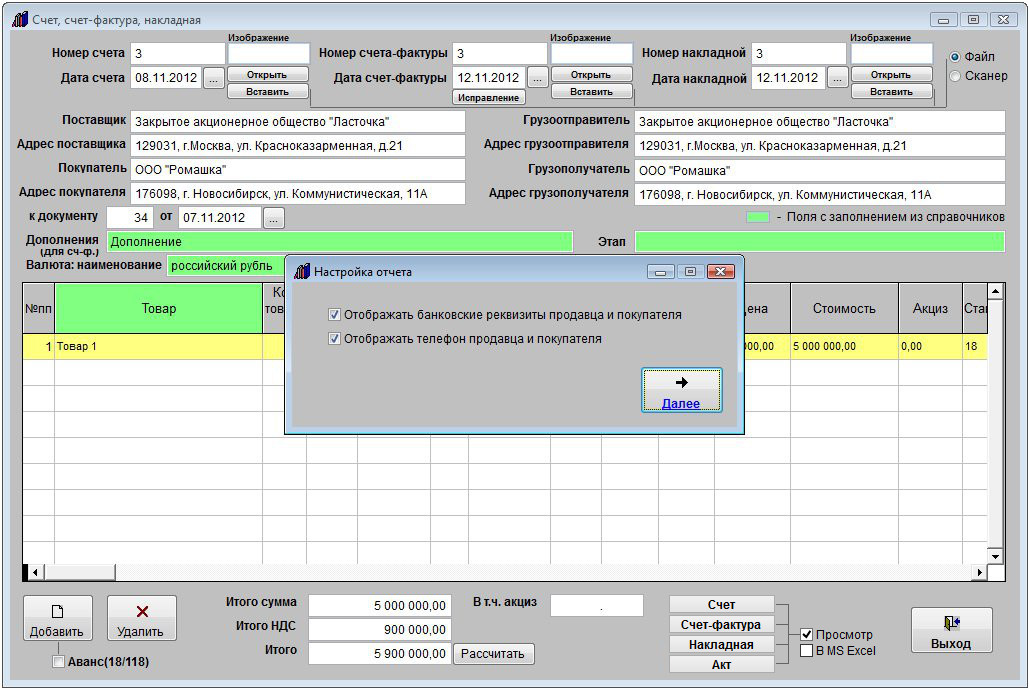The height and width of the screenshot is (690, 1029).
Task: Uncheck display seller and buyer phone
Action: click(x=334, y=339)
